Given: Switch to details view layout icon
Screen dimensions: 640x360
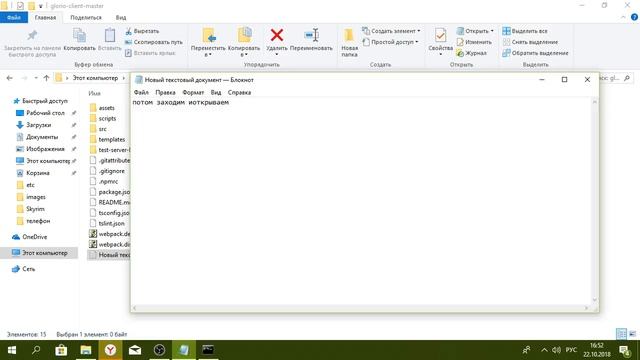Looking at the screenshot, I should pyautogui.click(x=621, y=334).
